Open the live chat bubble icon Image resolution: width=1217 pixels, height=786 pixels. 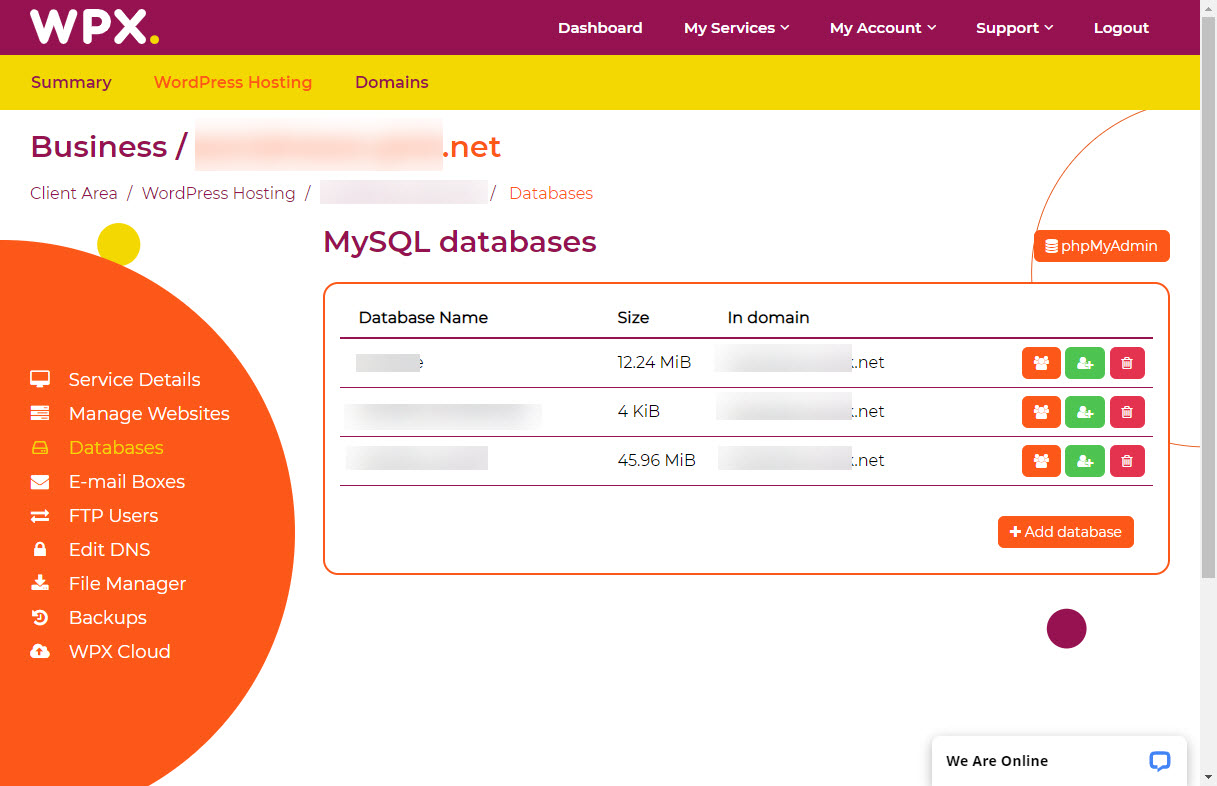(x=1159, y=761)
